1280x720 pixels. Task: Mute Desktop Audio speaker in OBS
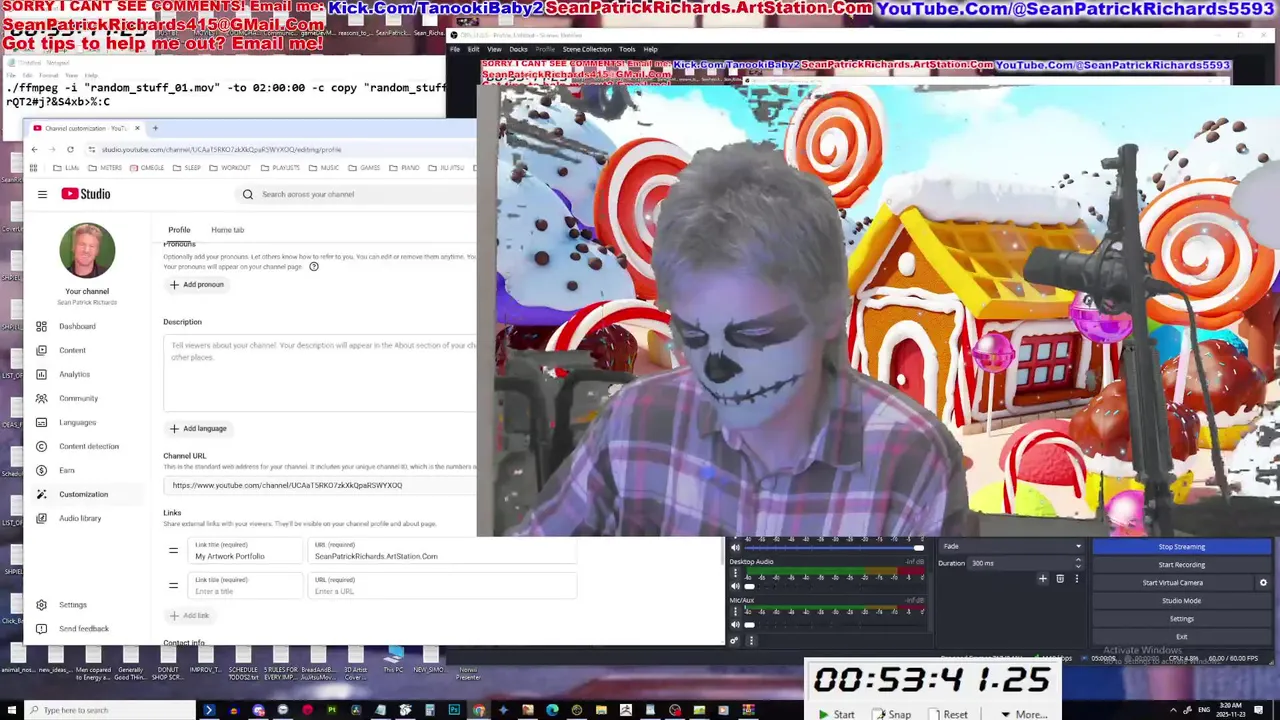coord(735,586)
